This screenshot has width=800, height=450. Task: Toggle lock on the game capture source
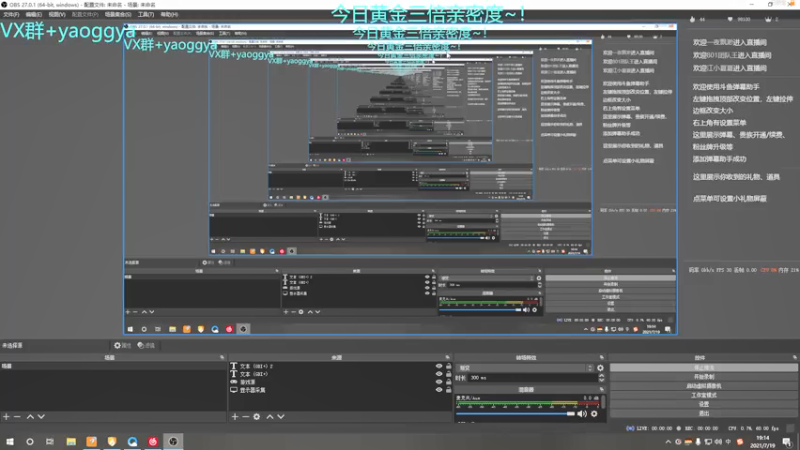(x=448, y=382)
